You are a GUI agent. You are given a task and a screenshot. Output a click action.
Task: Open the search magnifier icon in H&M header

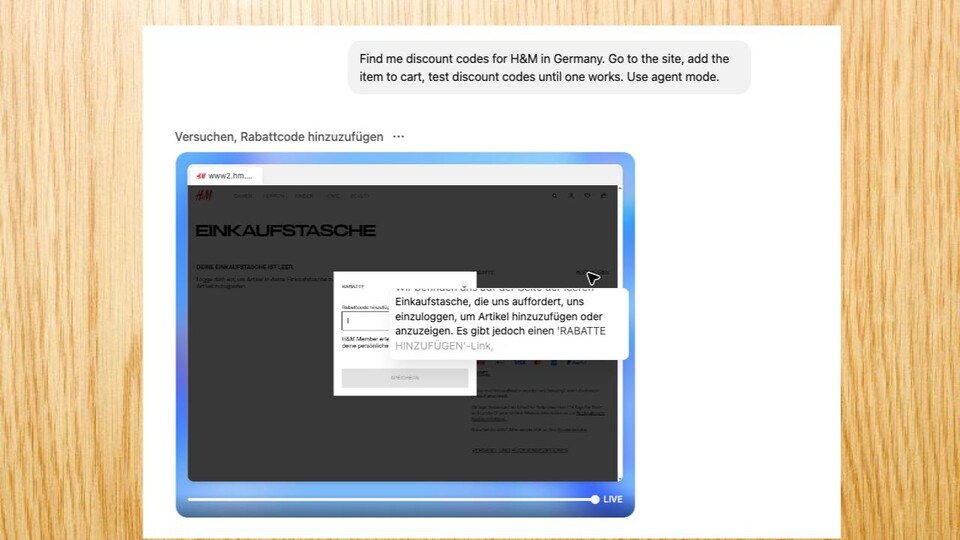click(x=555, y=196)
